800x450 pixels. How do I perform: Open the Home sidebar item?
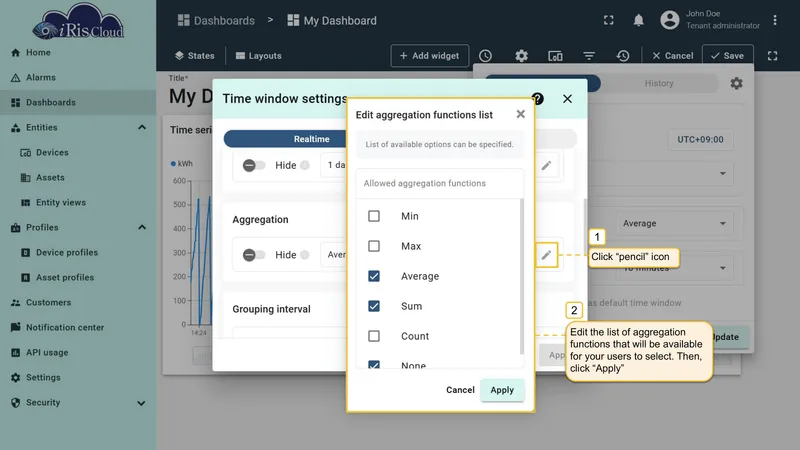[x=78, y=53]
